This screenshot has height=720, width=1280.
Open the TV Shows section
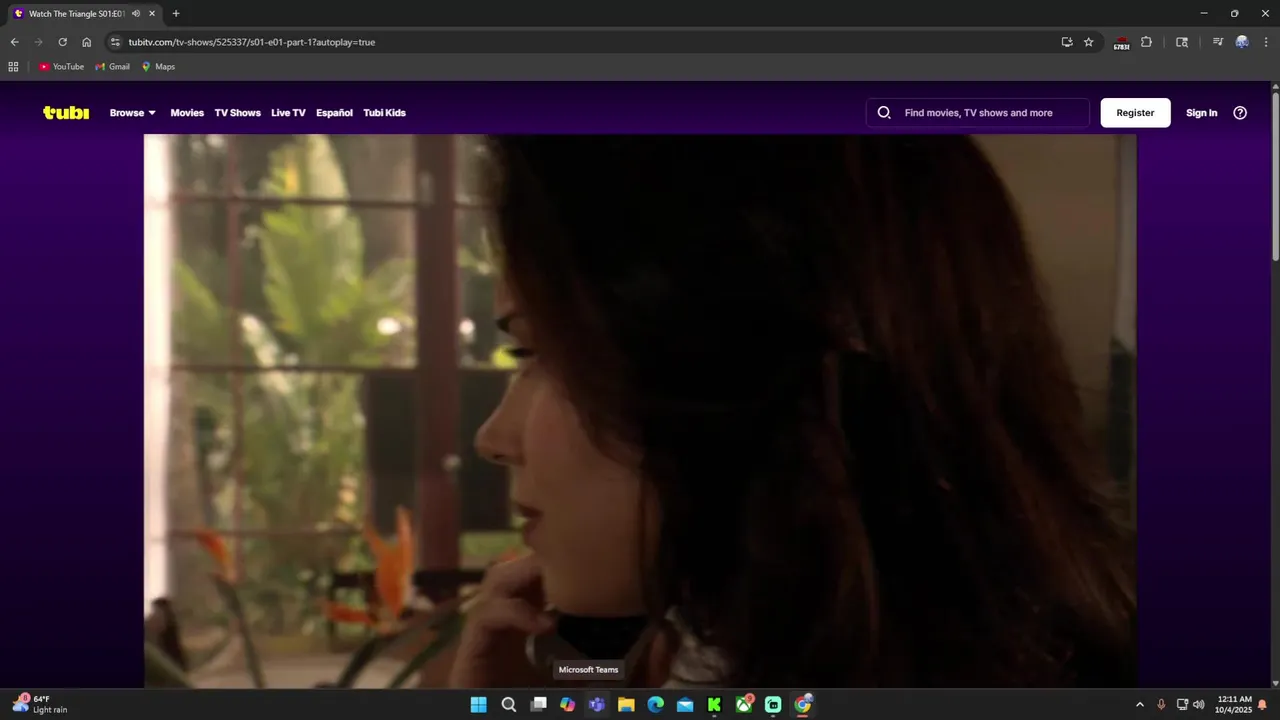237,113
